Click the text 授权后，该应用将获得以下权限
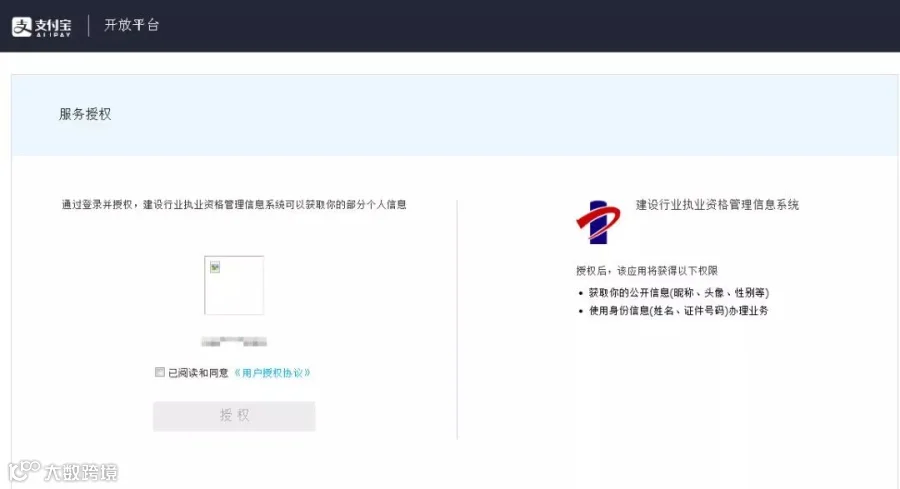Image resolution: width=900 pixels, height=489 pixels. tap(647, 271)
